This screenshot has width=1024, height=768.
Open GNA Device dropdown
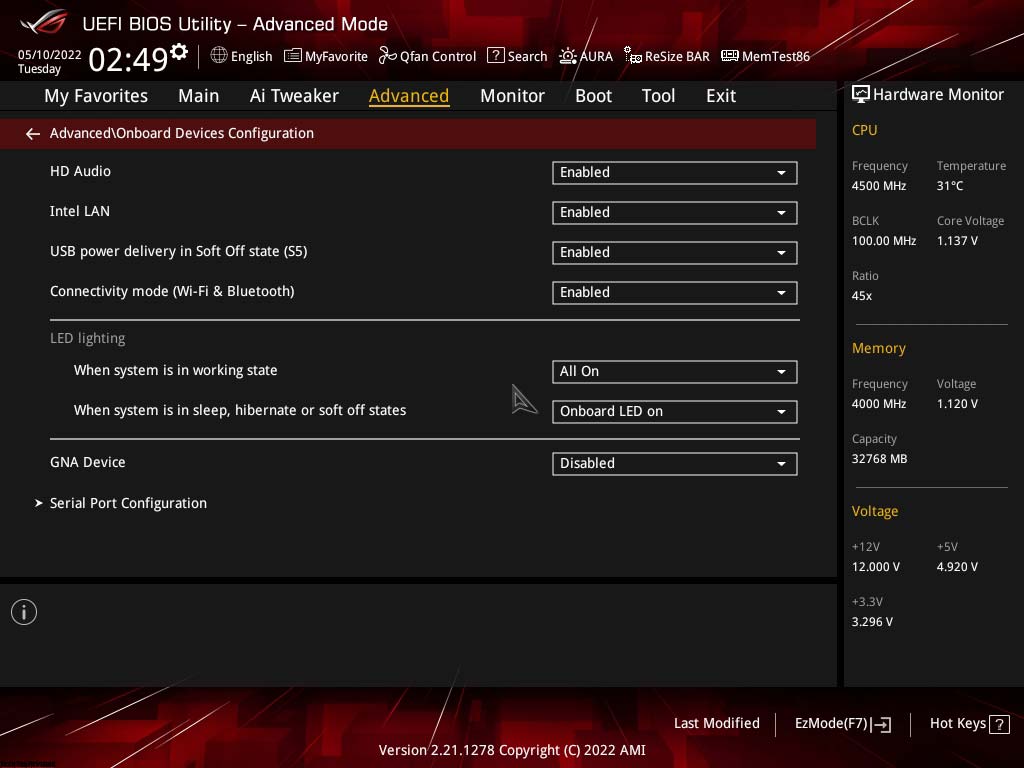click(x=675, y=464)
